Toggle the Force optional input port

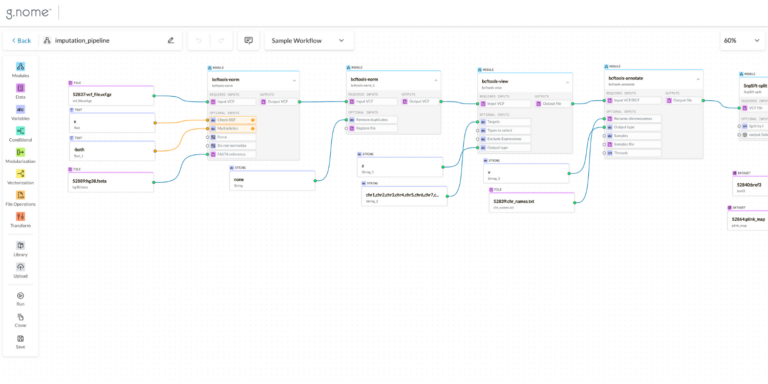tap(208, 137)
